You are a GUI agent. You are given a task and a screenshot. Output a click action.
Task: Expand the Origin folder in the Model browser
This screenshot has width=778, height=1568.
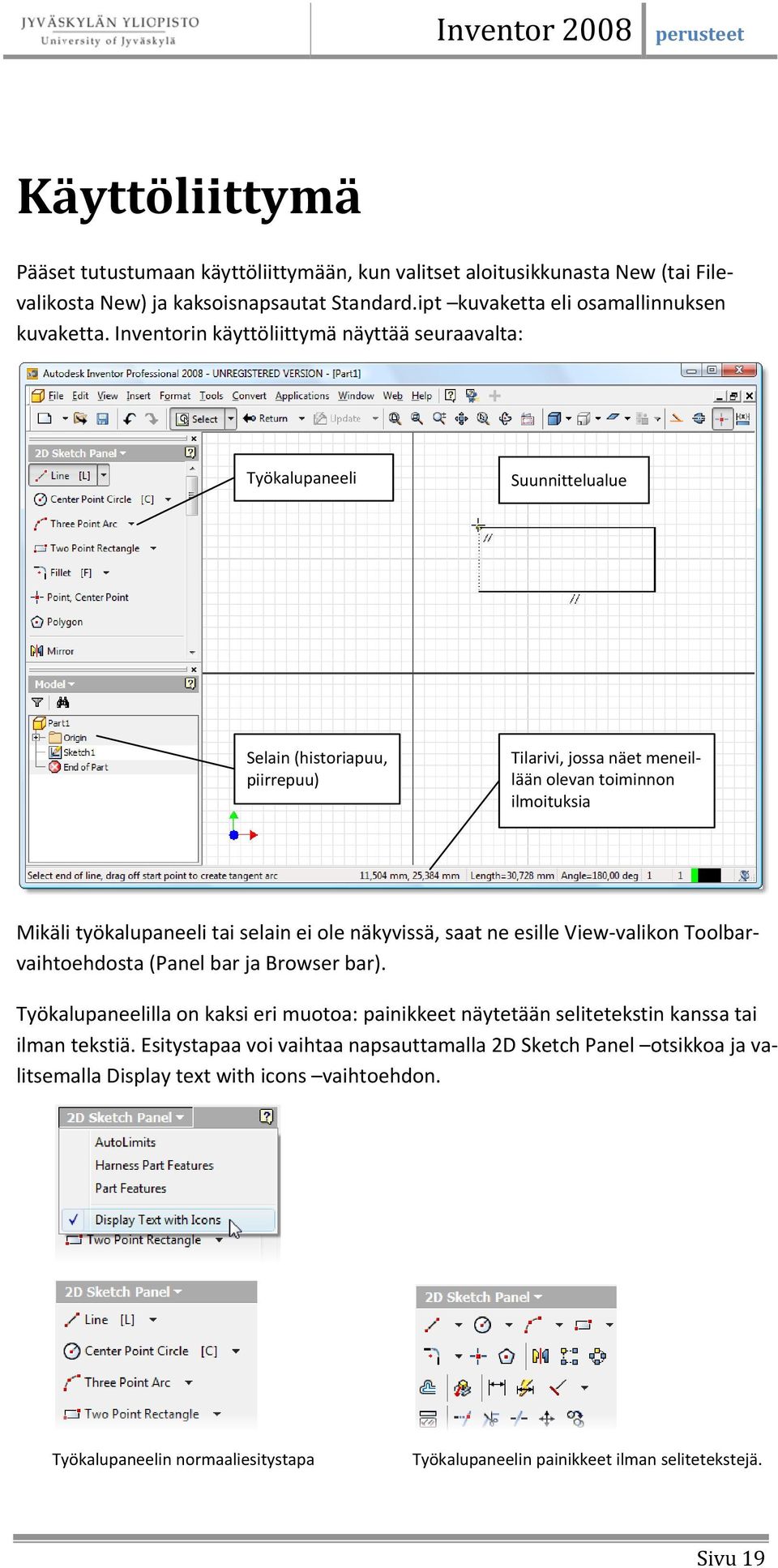coord(36,738)
